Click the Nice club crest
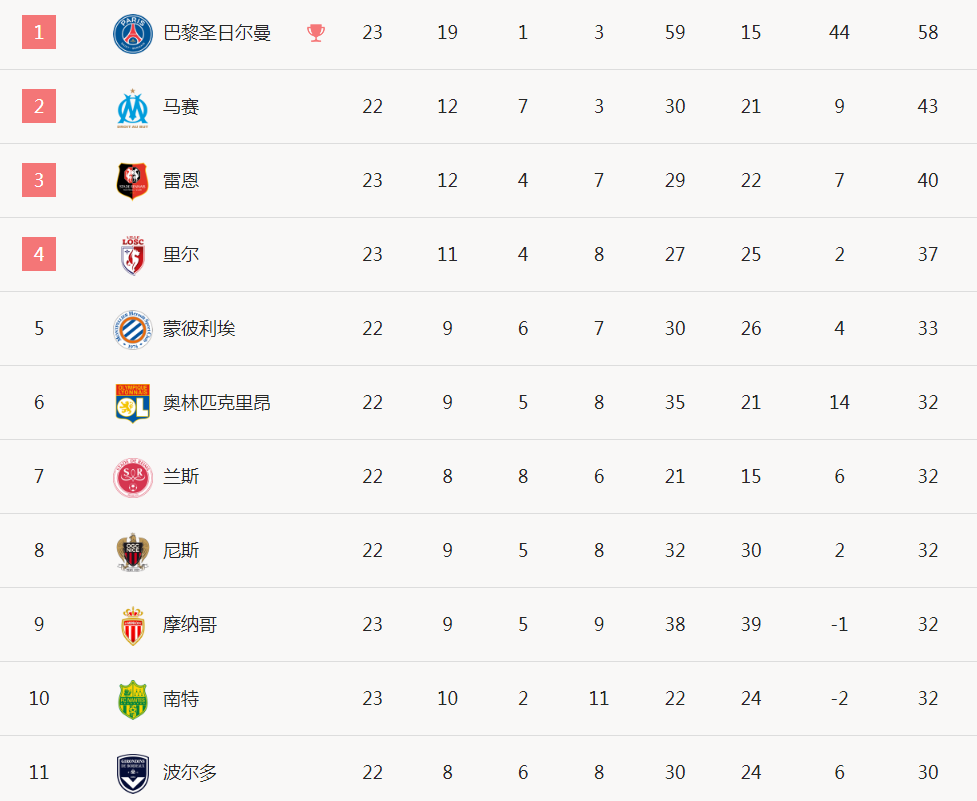 click(x=132, y=551)
